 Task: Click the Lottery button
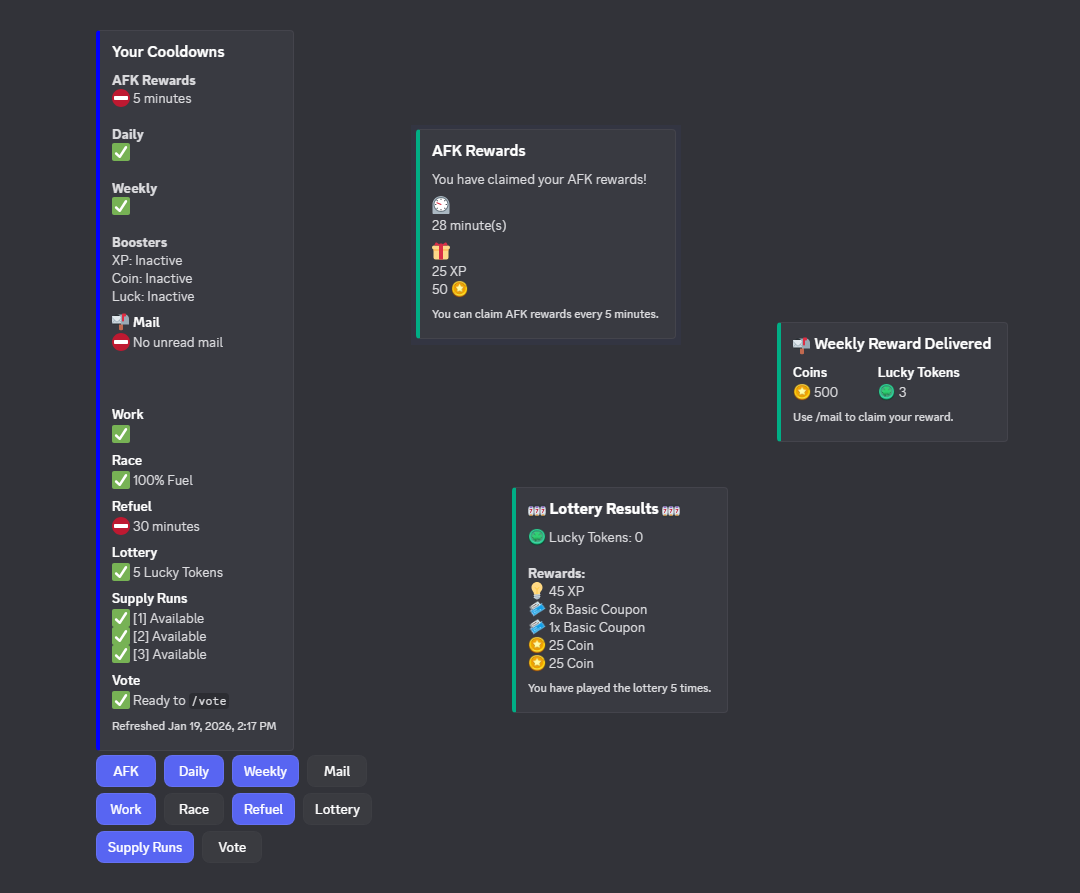[x=337, y=809]
